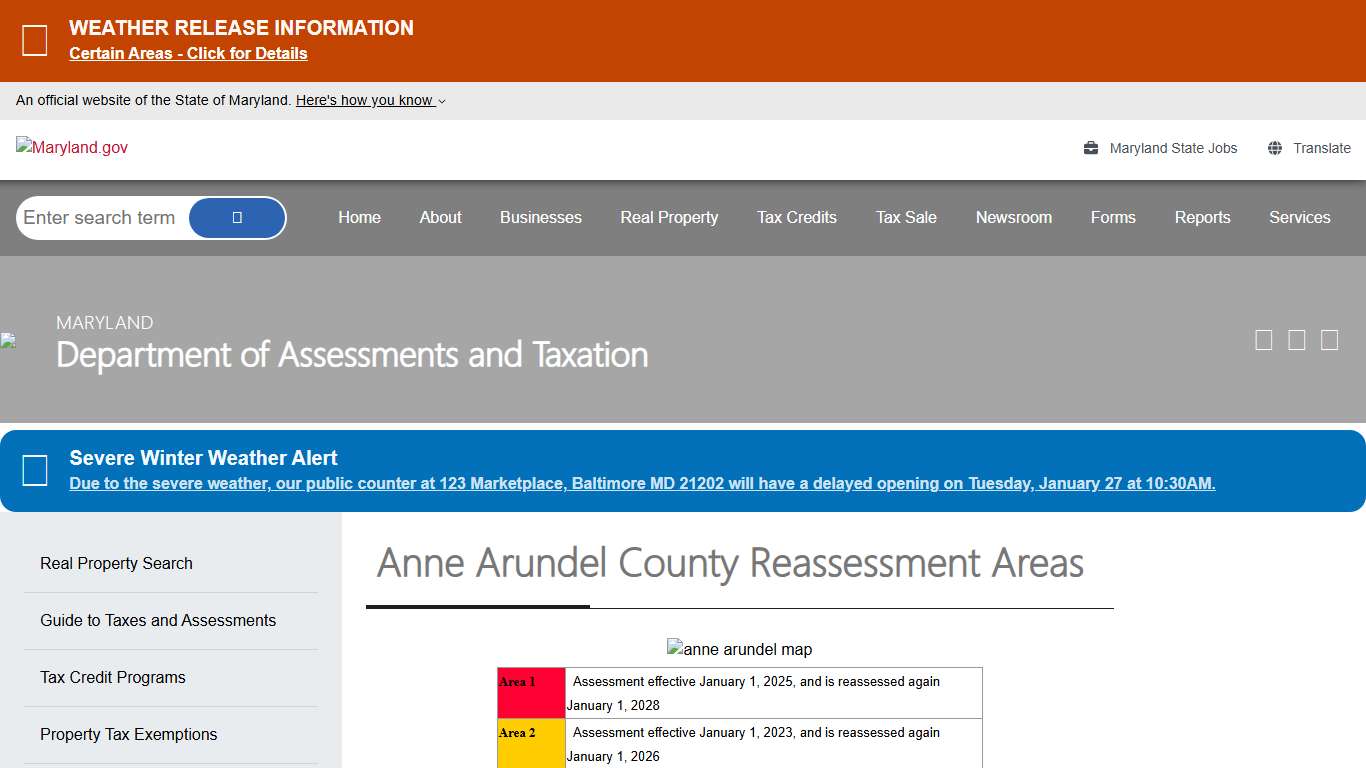This screenshot has width=1366, height=768.
Task: Click the delayed opening announcement link
Action: pyautogui.click(x=642, y=483)
